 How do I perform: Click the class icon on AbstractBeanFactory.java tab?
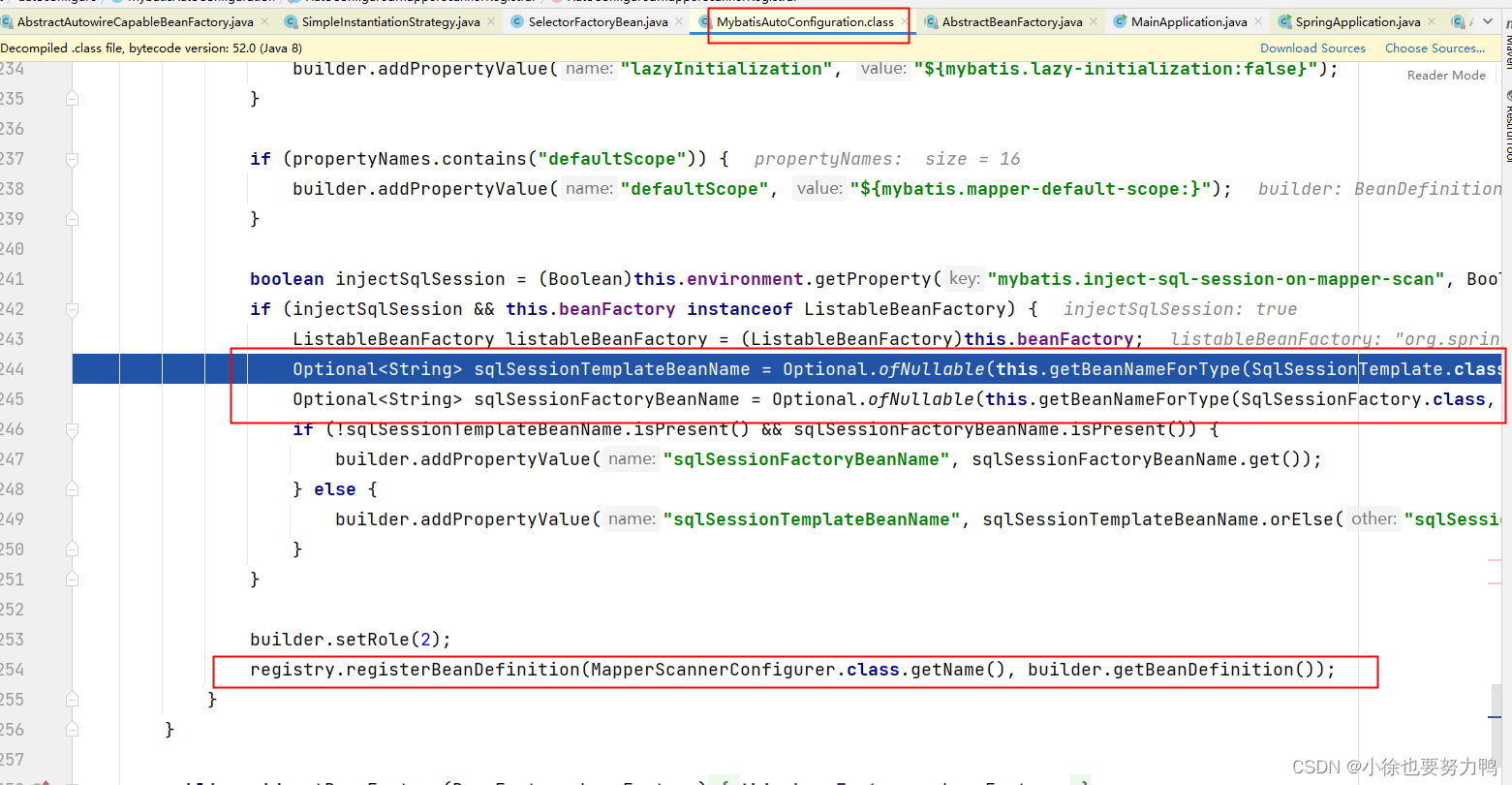[931, 21]
